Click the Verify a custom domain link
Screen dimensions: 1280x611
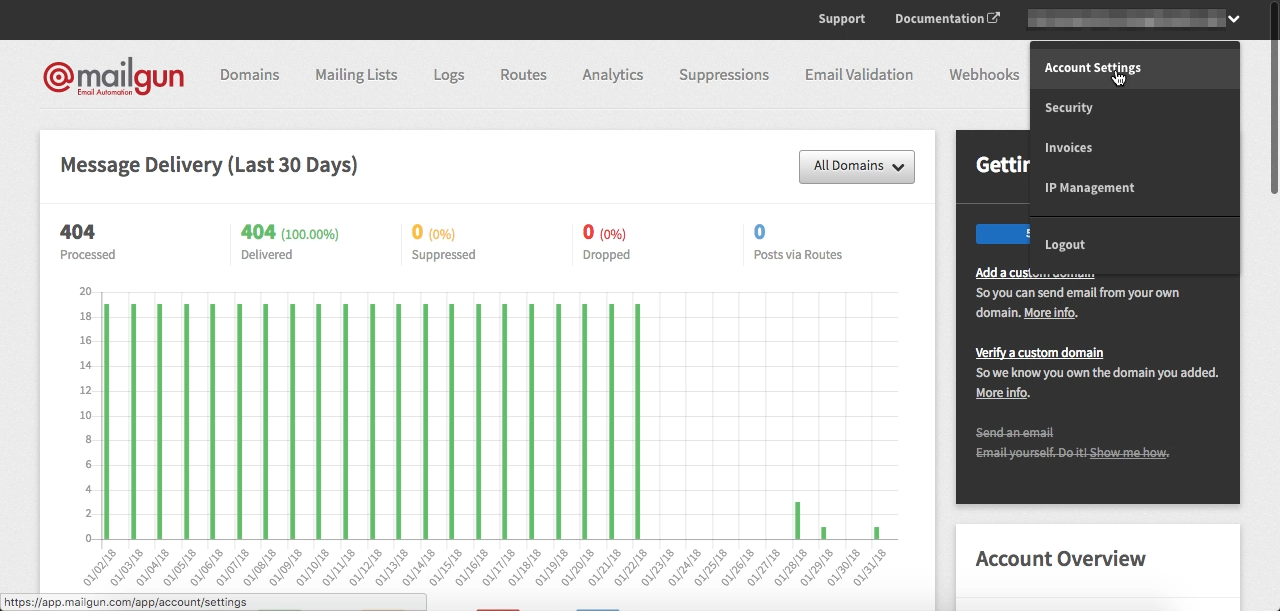coord(1039,352)
